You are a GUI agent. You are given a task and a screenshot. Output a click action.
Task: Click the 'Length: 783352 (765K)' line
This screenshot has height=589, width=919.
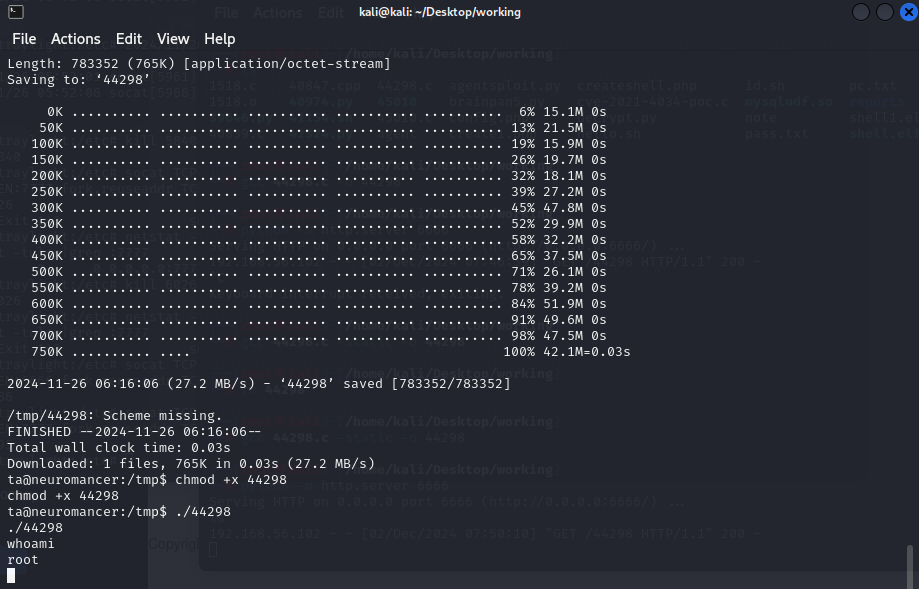(199, 63)
